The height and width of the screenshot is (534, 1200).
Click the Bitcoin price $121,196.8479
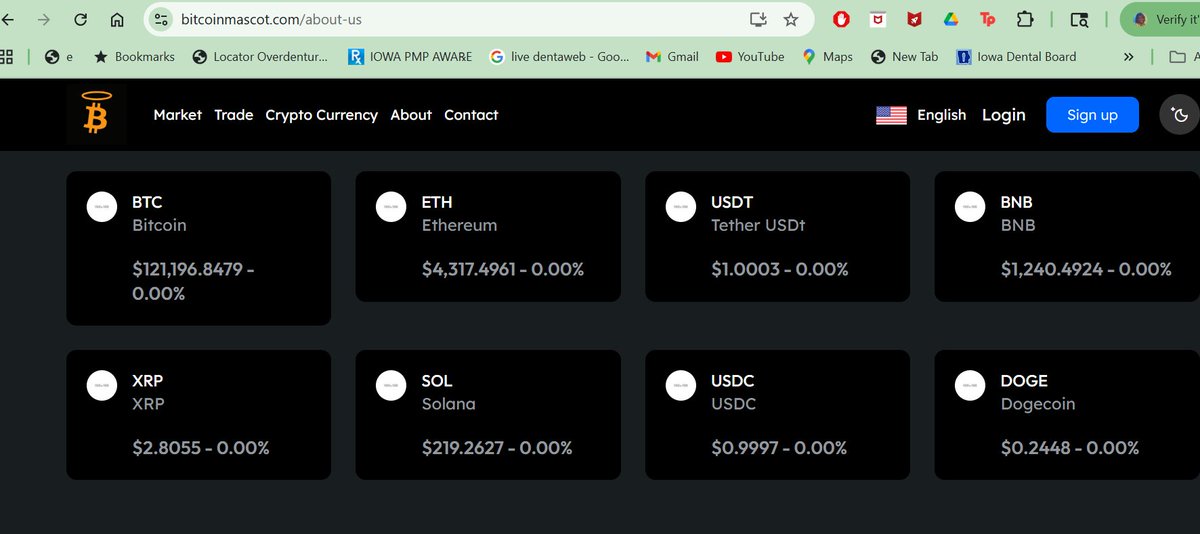(187, 269)
